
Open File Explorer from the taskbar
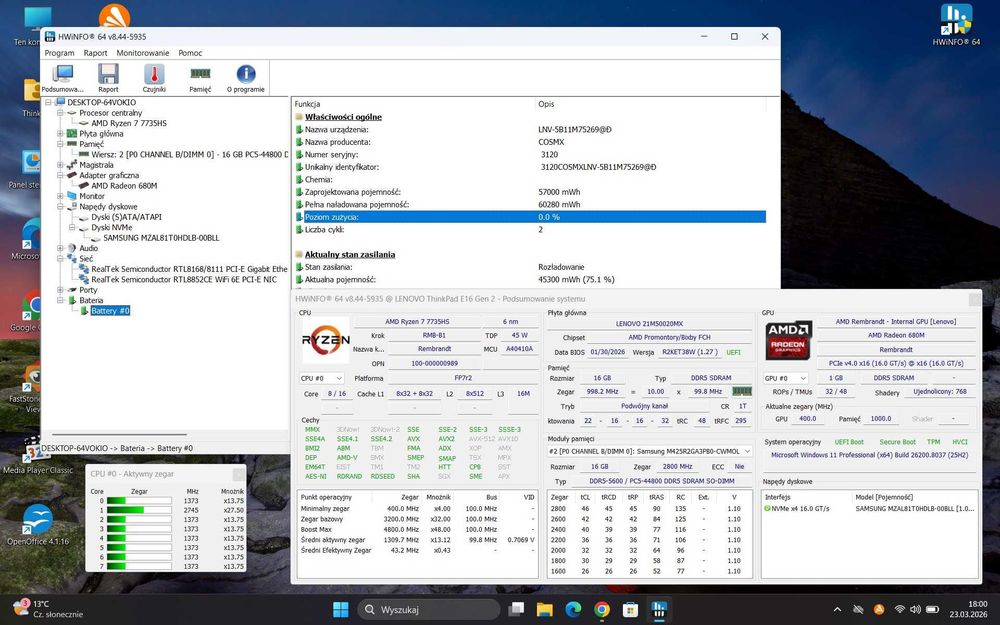544,610
